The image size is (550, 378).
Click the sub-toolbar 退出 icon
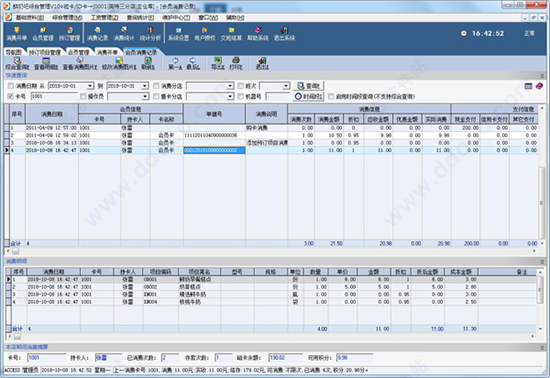point(262,63)
